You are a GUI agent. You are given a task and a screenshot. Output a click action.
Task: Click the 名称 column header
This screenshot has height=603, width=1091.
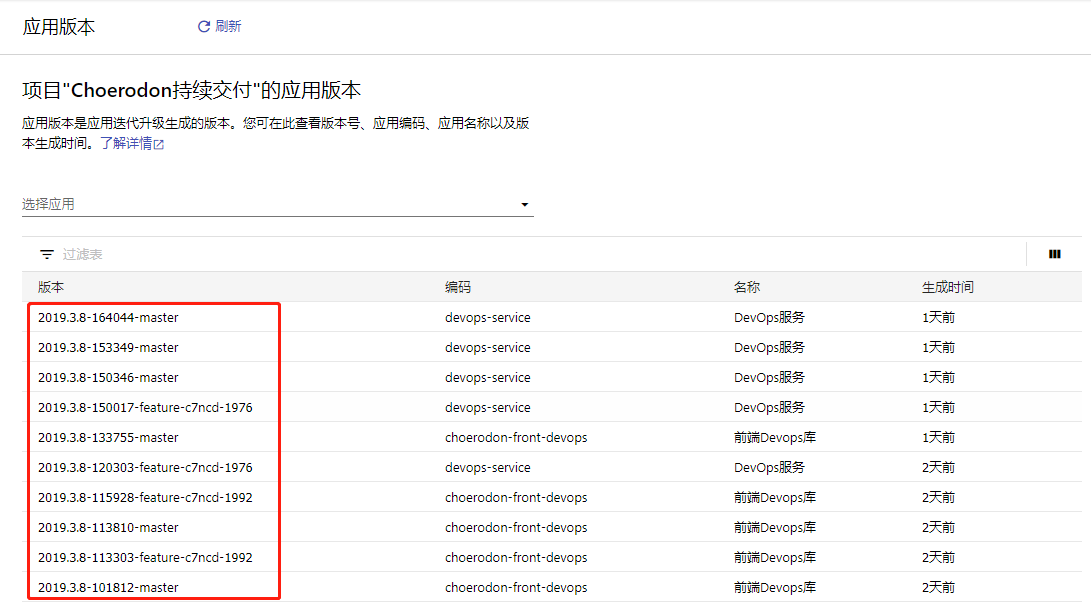(747, 287)
